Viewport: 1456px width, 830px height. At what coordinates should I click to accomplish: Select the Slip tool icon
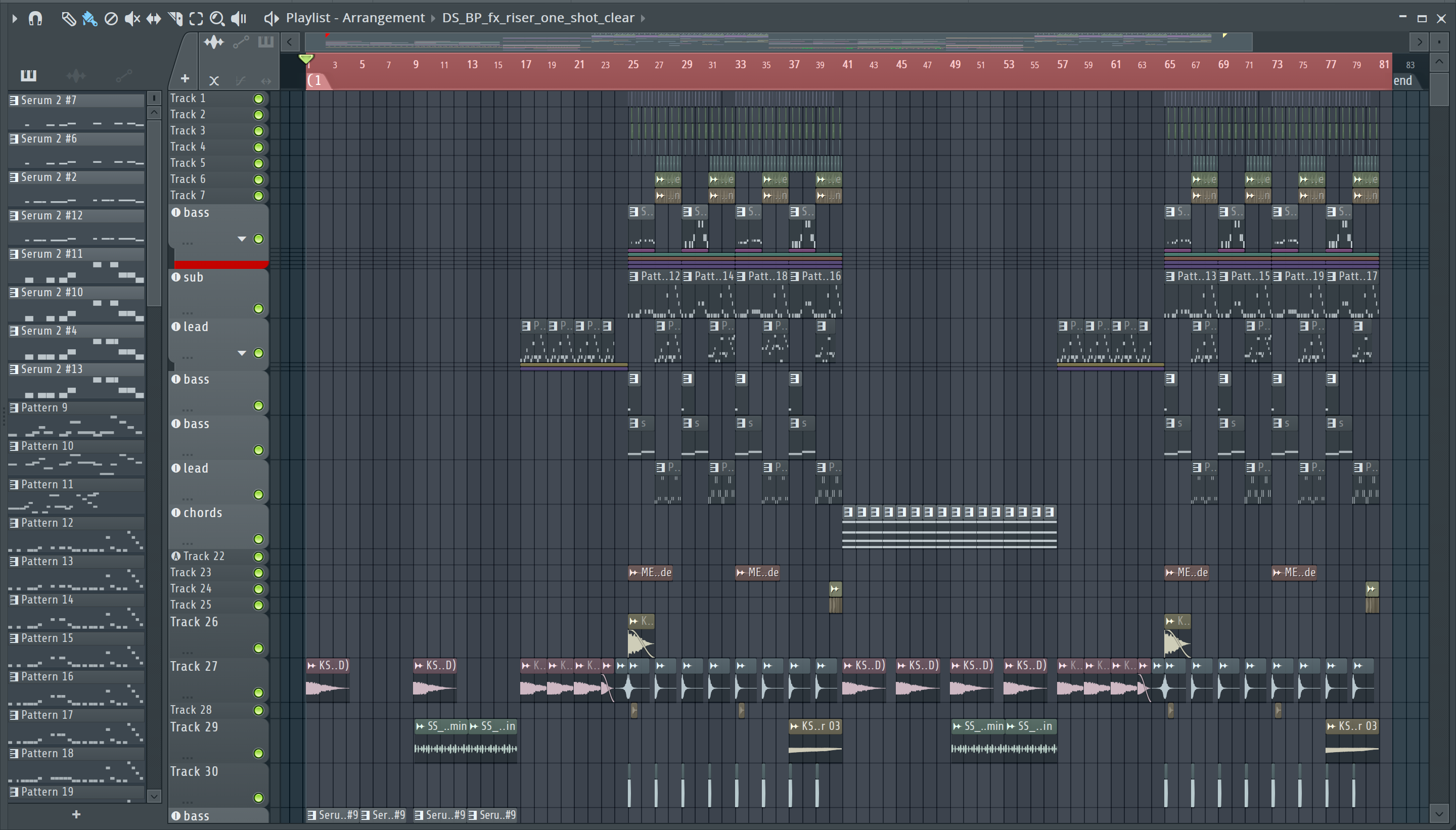point(153,18)
